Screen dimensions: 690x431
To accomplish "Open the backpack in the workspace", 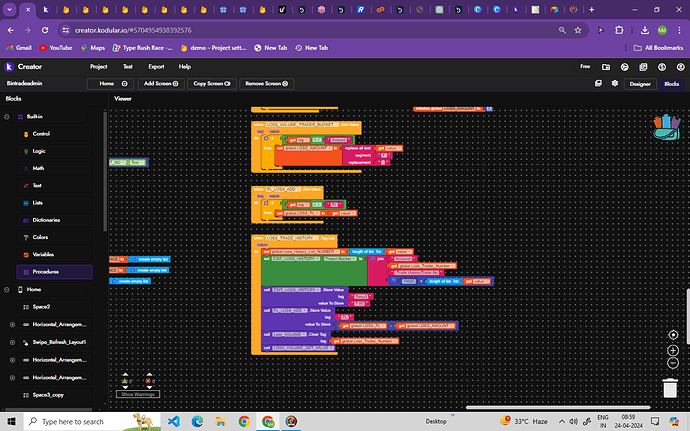I will tap(664, 125).
